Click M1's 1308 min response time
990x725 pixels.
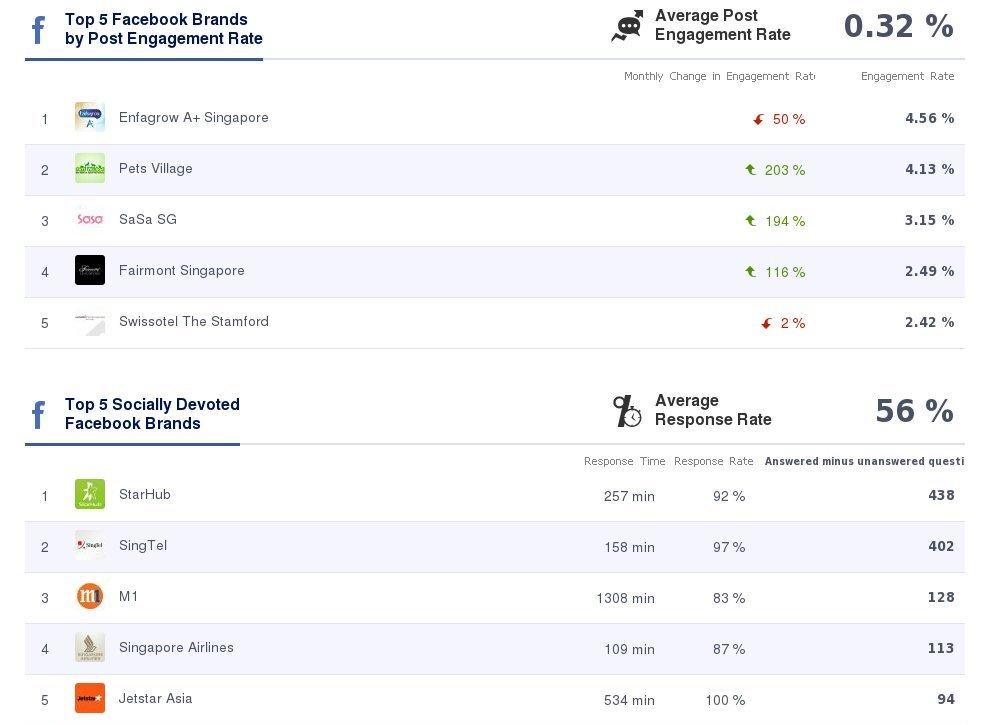pos(625,598)
